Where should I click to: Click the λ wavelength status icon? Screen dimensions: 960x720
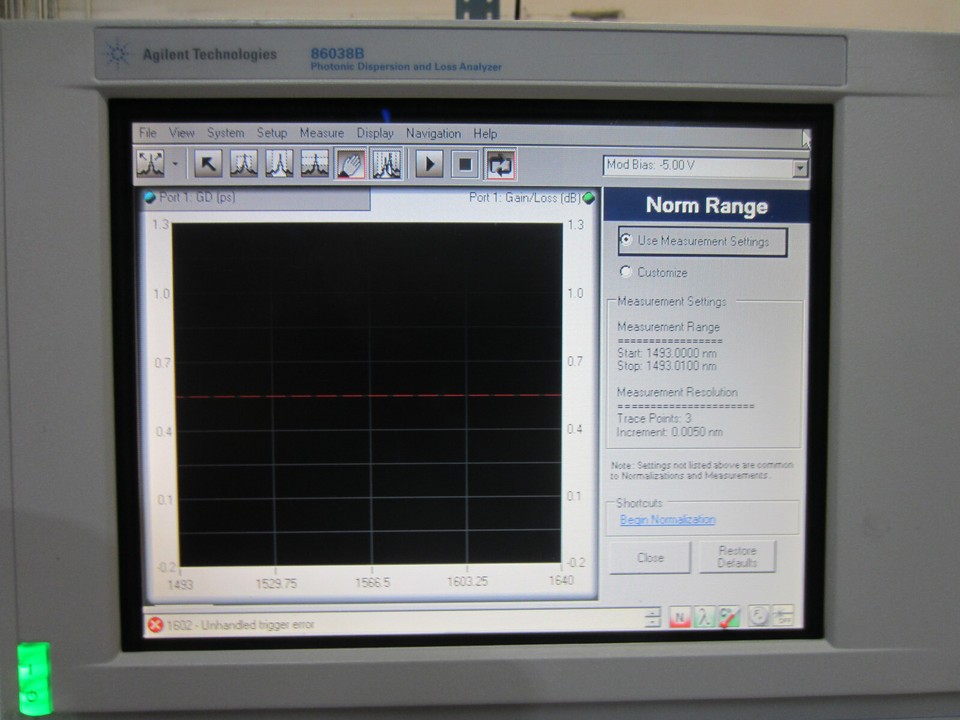(x=703, y=619)
